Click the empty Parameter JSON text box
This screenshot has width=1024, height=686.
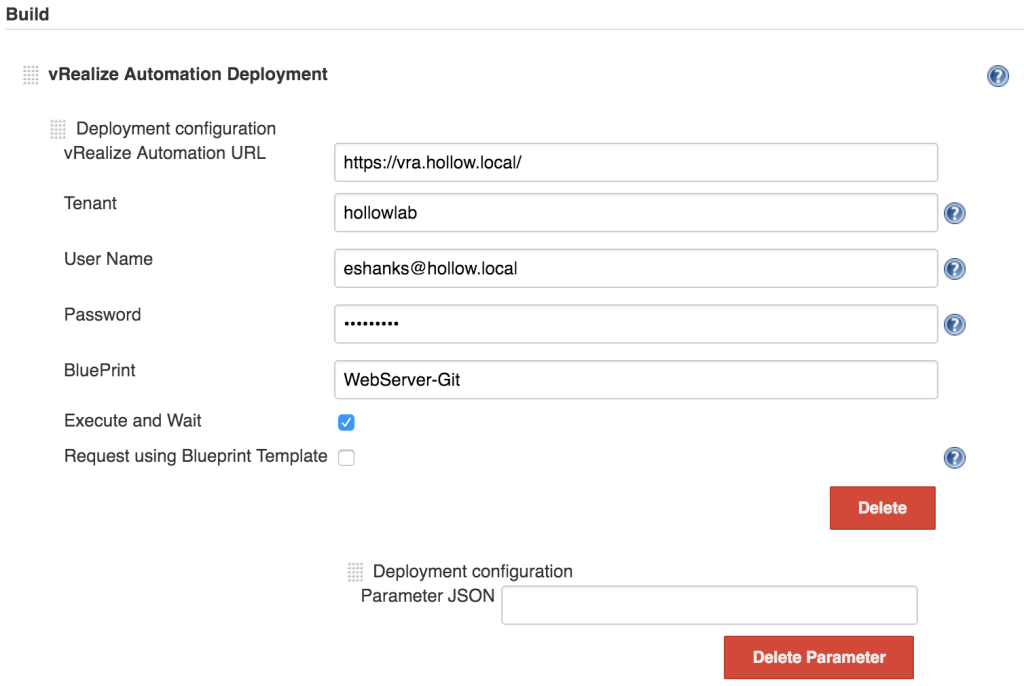tap(708, 605)
